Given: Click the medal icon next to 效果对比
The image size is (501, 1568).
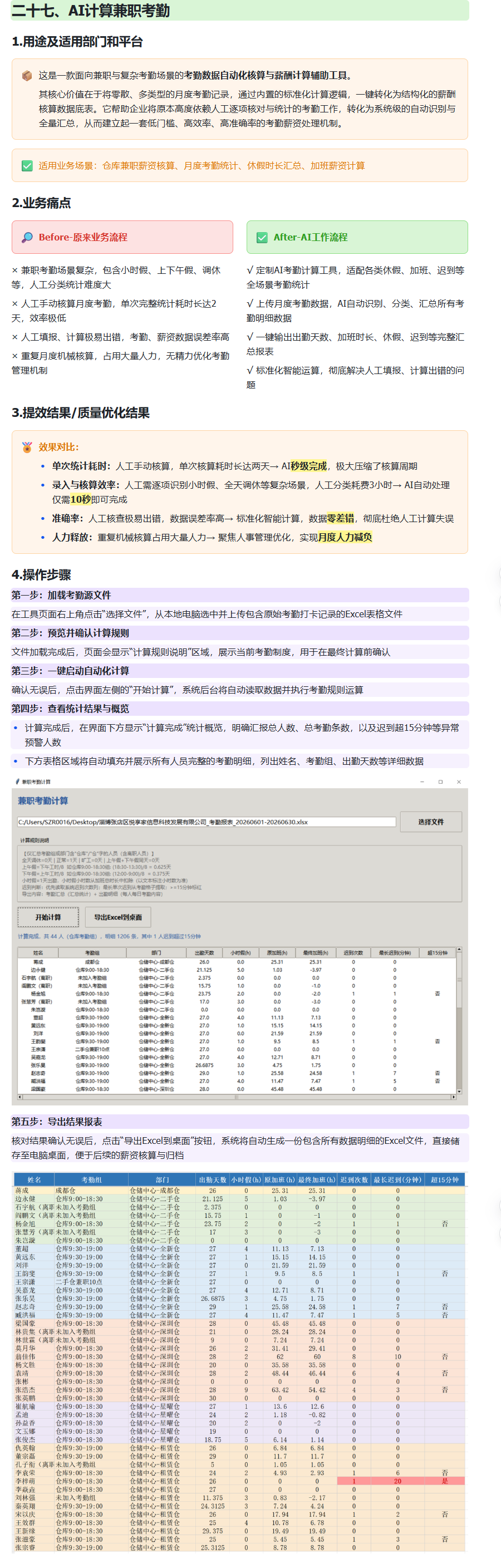Looking at the screenshot, I should 27,447.
